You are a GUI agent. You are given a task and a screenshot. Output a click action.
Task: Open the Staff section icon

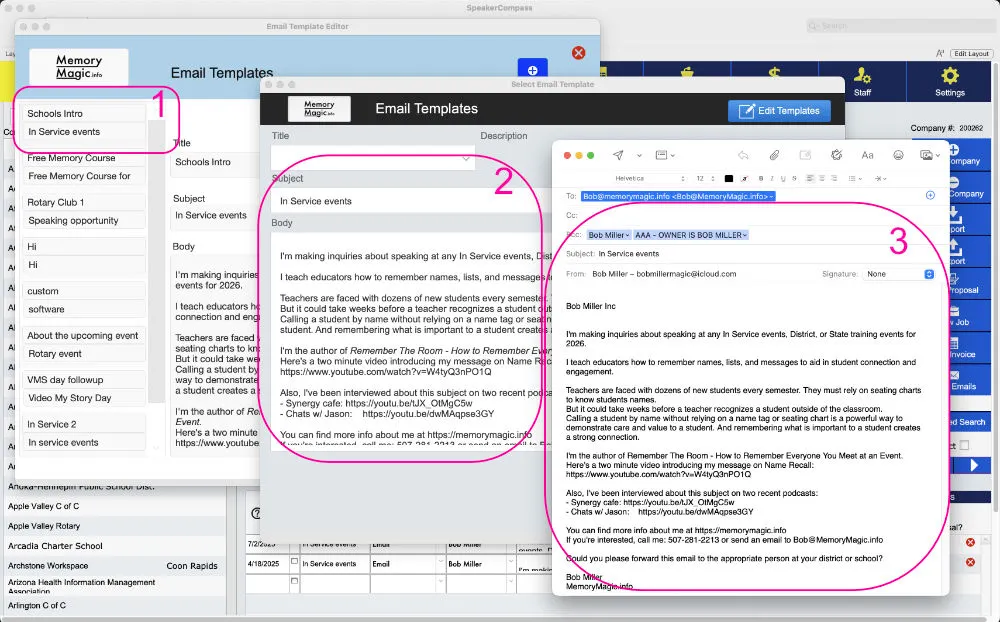(862, 81)
